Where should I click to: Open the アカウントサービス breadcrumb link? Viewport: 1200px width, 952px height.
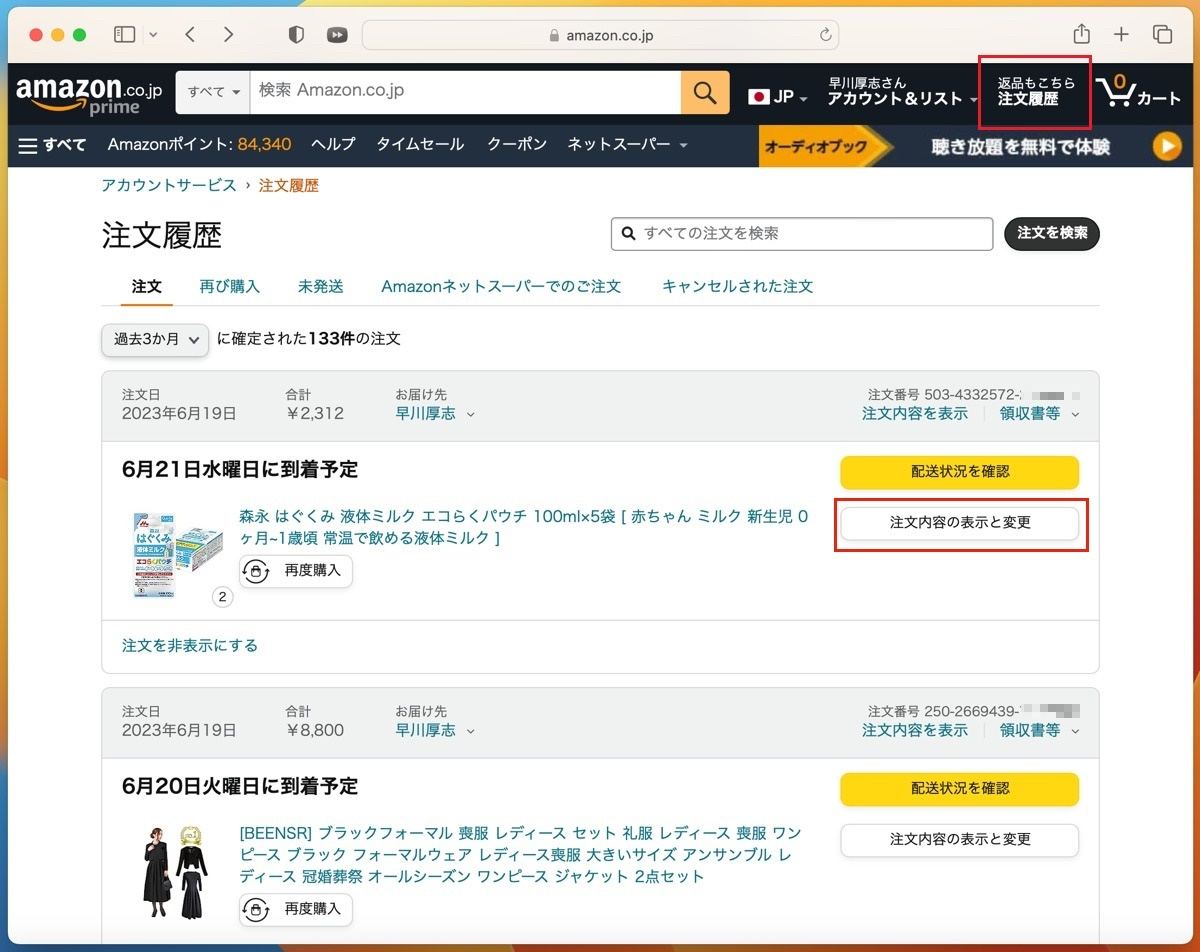[169, 185]
